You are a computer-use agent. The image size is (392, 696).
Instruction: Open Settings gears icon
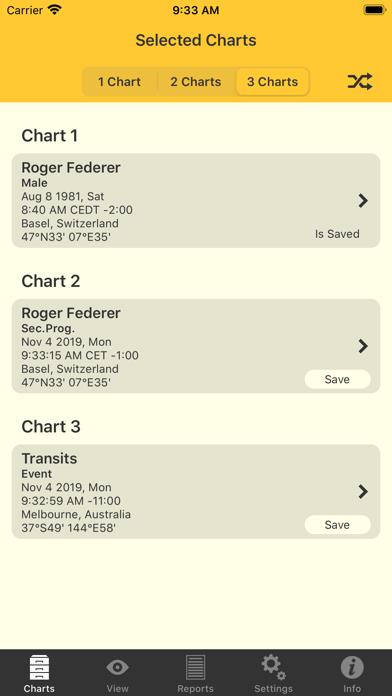273,668
